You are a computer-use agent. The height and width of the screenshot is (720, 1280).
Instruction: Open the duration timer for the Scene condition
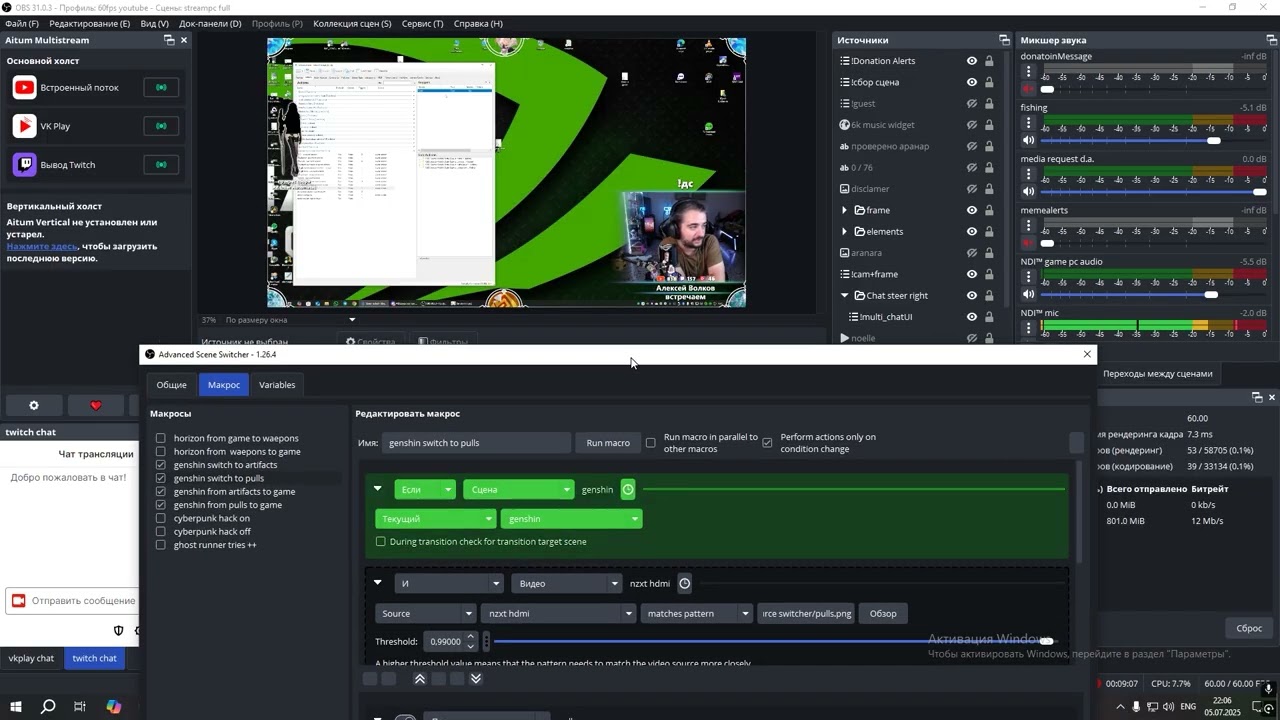tap(628, 489)
